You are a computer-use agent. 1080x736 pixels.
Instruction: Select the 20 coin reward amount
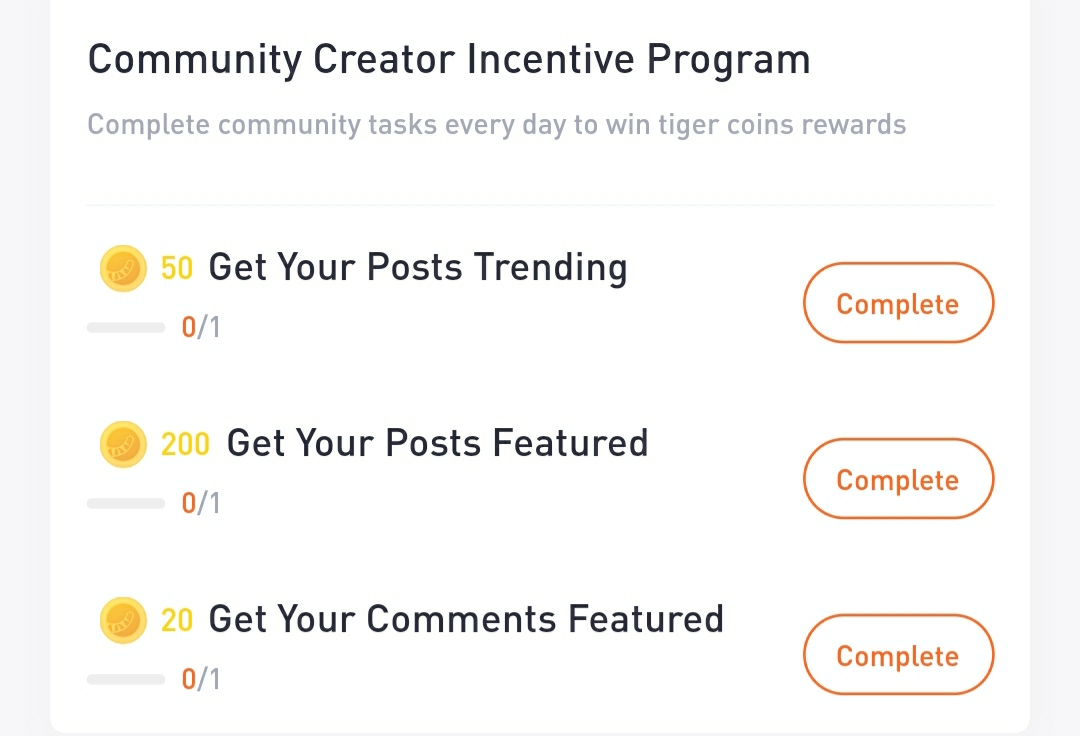point(177,620)
